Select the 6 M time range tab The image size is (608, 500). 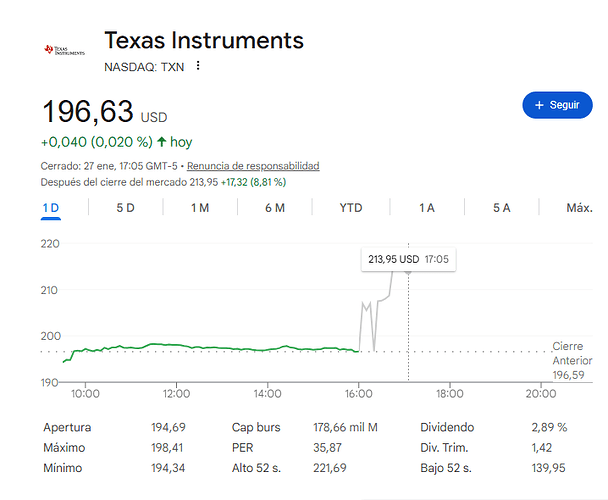[x=275, y=208]
